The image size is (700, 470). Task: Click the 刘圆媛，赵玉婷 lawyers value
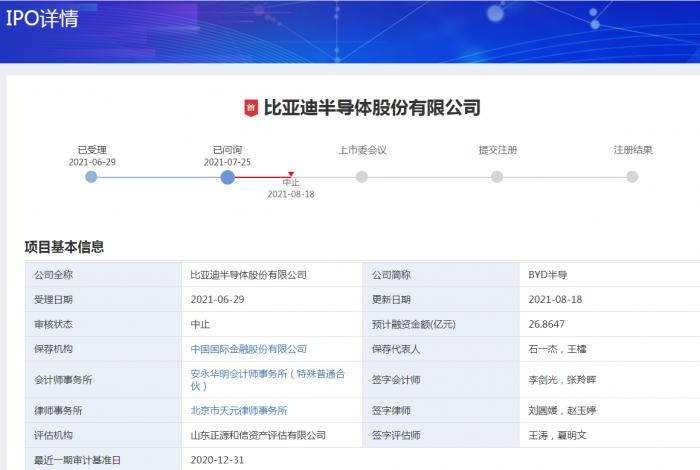(x=562, y=410)
